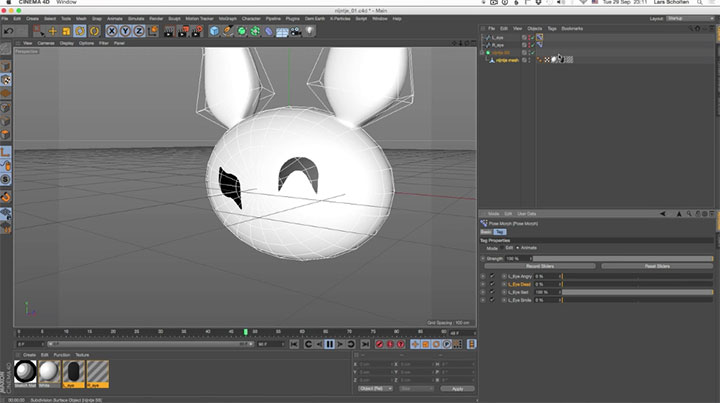This screenshot has height=403, width=720.
Task: Switch to the Tag tab
Action: 500,232
